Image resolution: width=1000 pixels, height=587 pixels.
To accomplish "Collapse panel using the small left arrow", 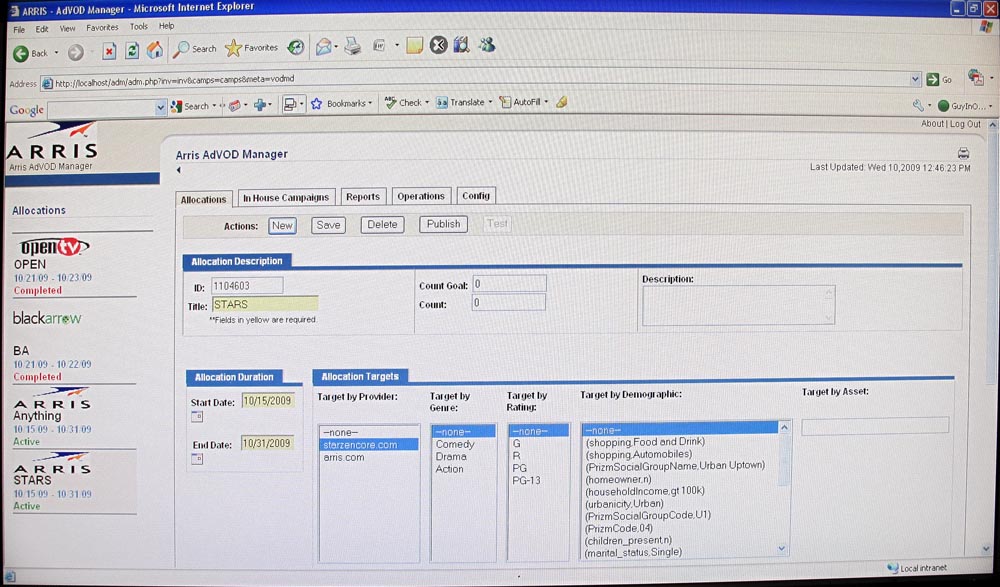I will [178, 170].
